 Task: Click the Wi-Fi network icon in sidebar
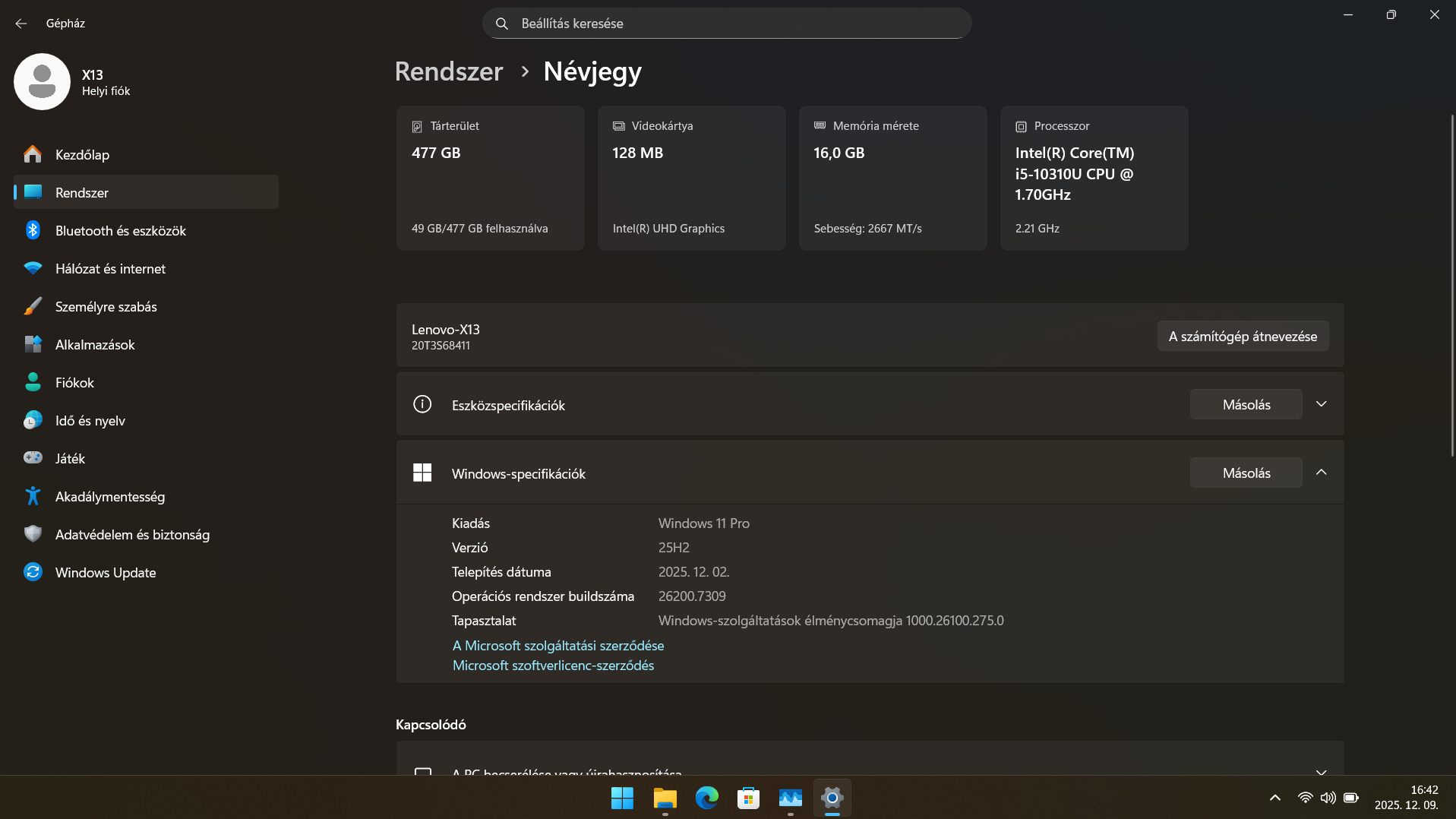33,268
